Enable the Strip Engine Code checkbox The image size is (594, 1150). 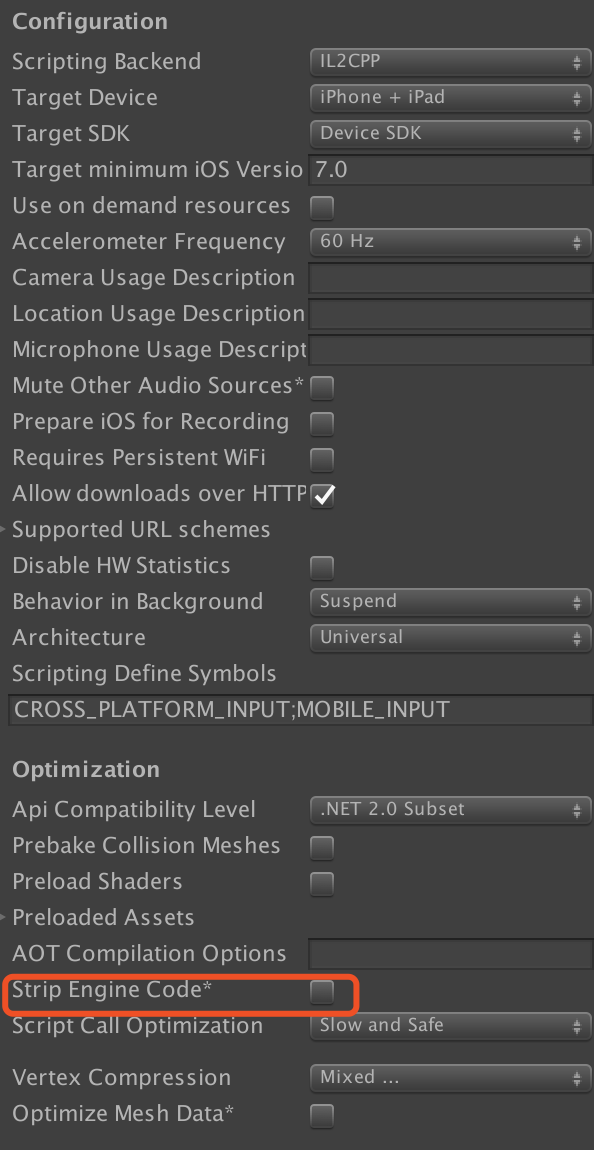(x=322, y=992)
